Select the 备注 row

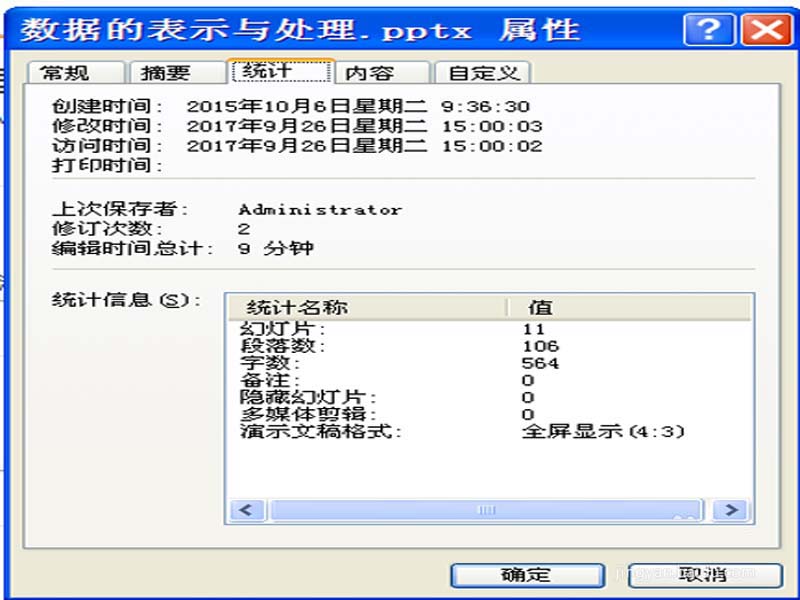[489, 380]
